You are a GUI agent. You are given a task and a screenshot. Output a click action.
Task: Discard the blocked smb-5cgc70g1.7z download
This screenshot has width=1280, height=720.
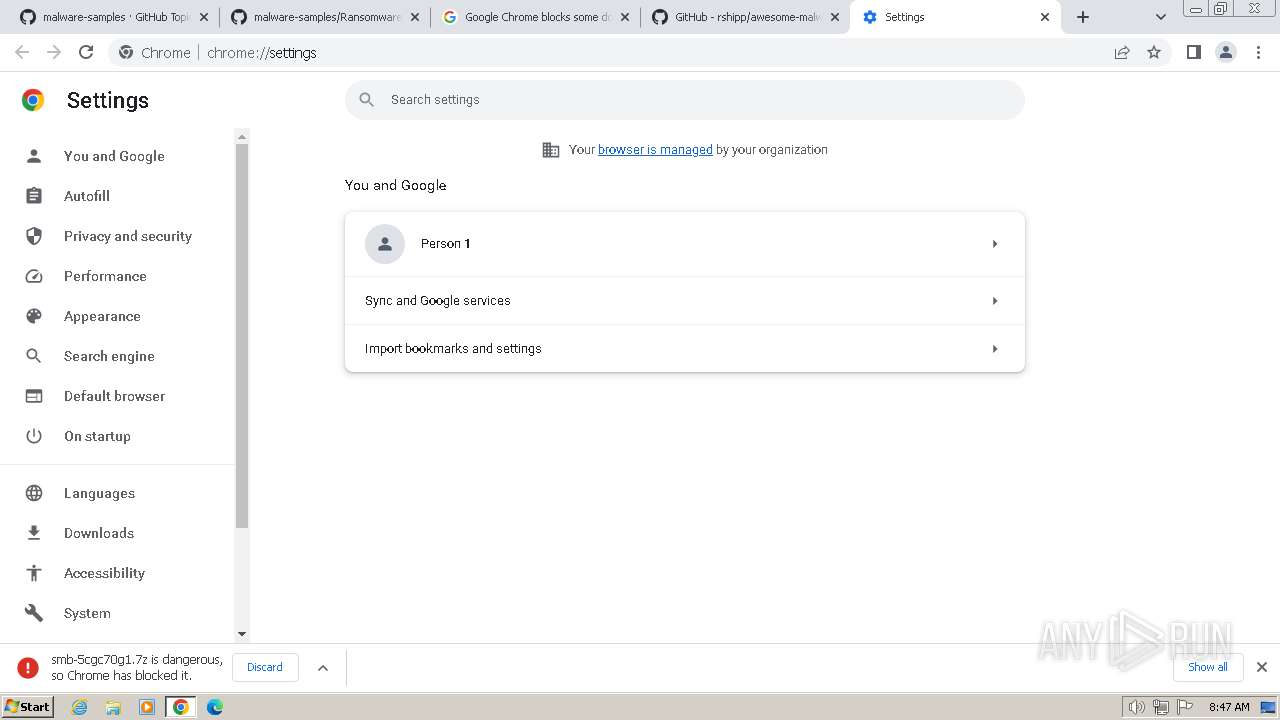point(265,667)
